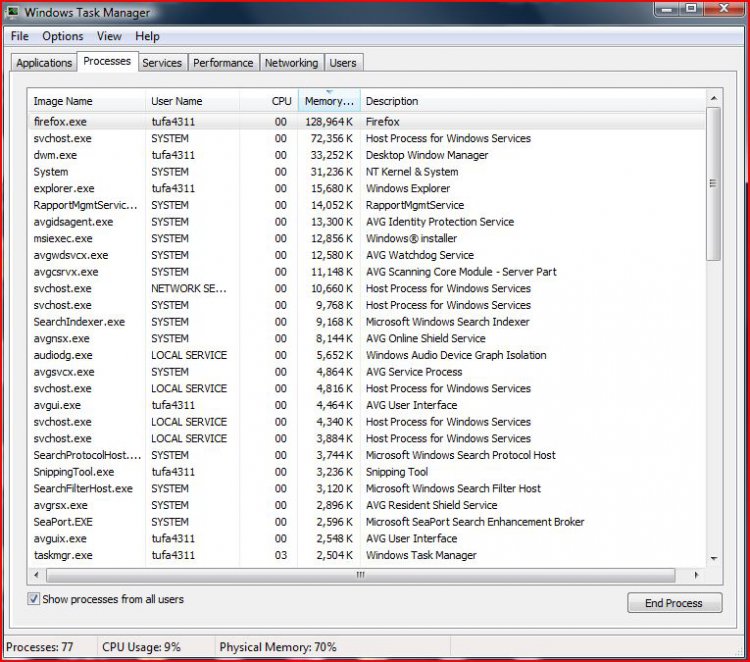Sort by Memory column header
The image size is (750, 662).
(x=329, y=101)
